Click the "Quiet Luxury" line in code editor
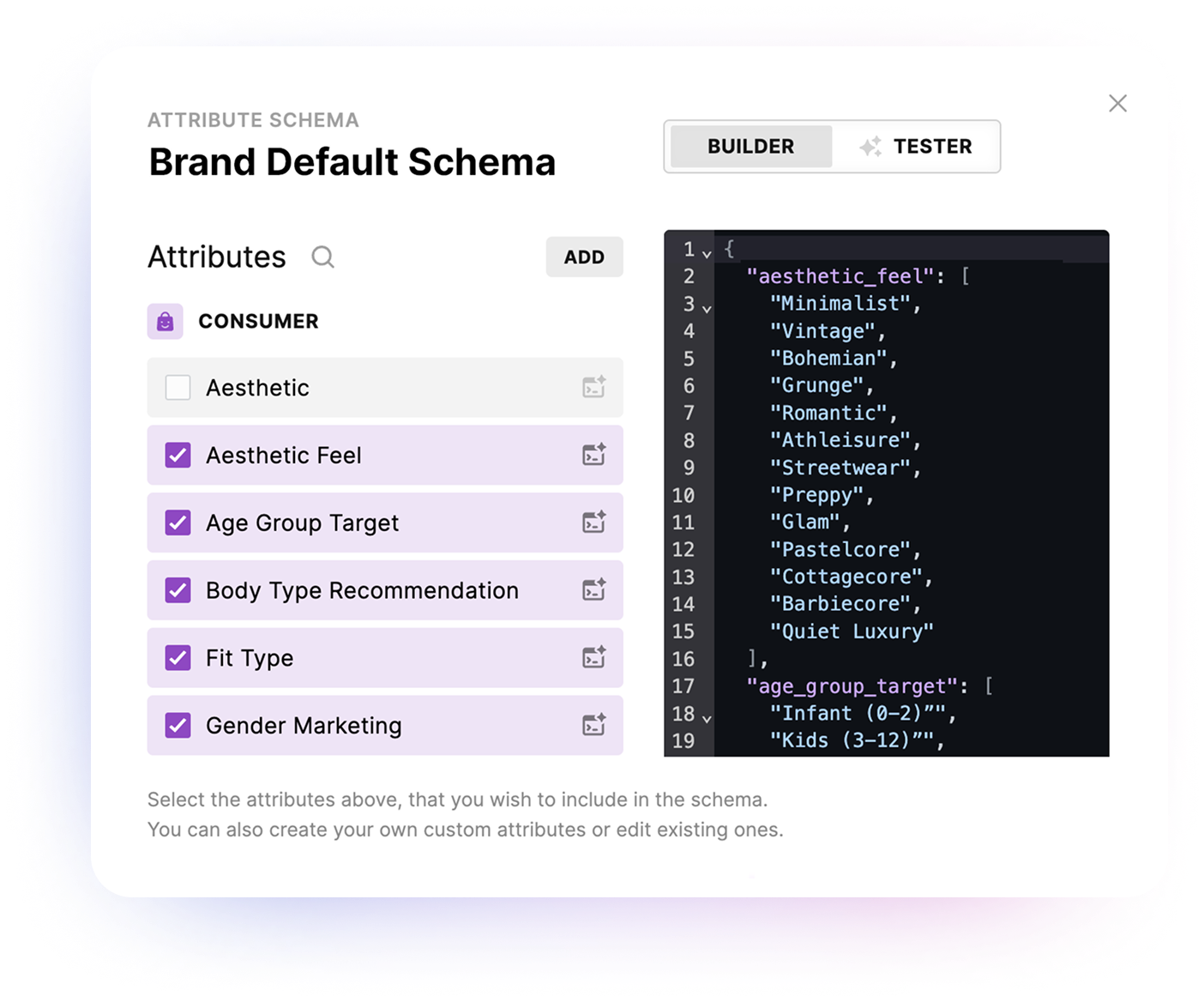The height and width of the screenshot is (1002, 1204). 852,631
